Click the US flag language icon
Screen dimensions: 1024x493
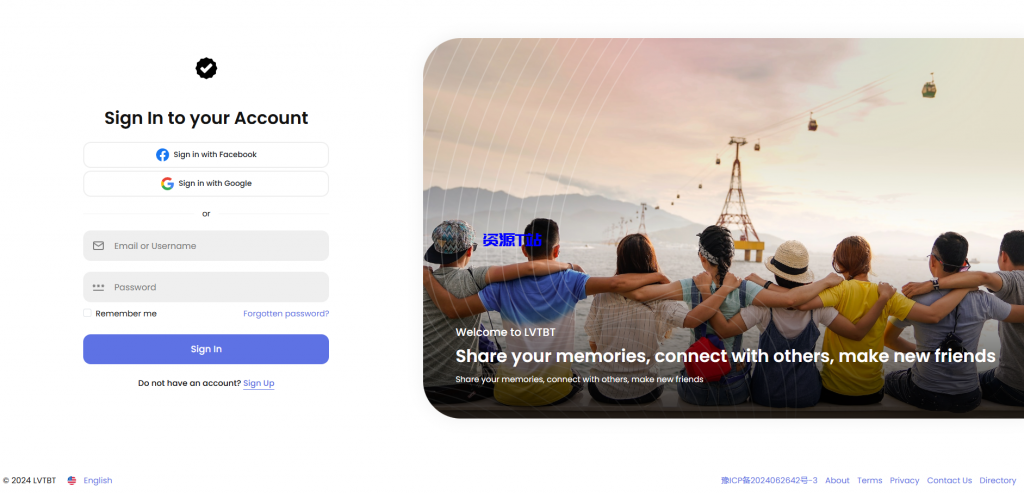pyautogui.click(x=72, y=481)
